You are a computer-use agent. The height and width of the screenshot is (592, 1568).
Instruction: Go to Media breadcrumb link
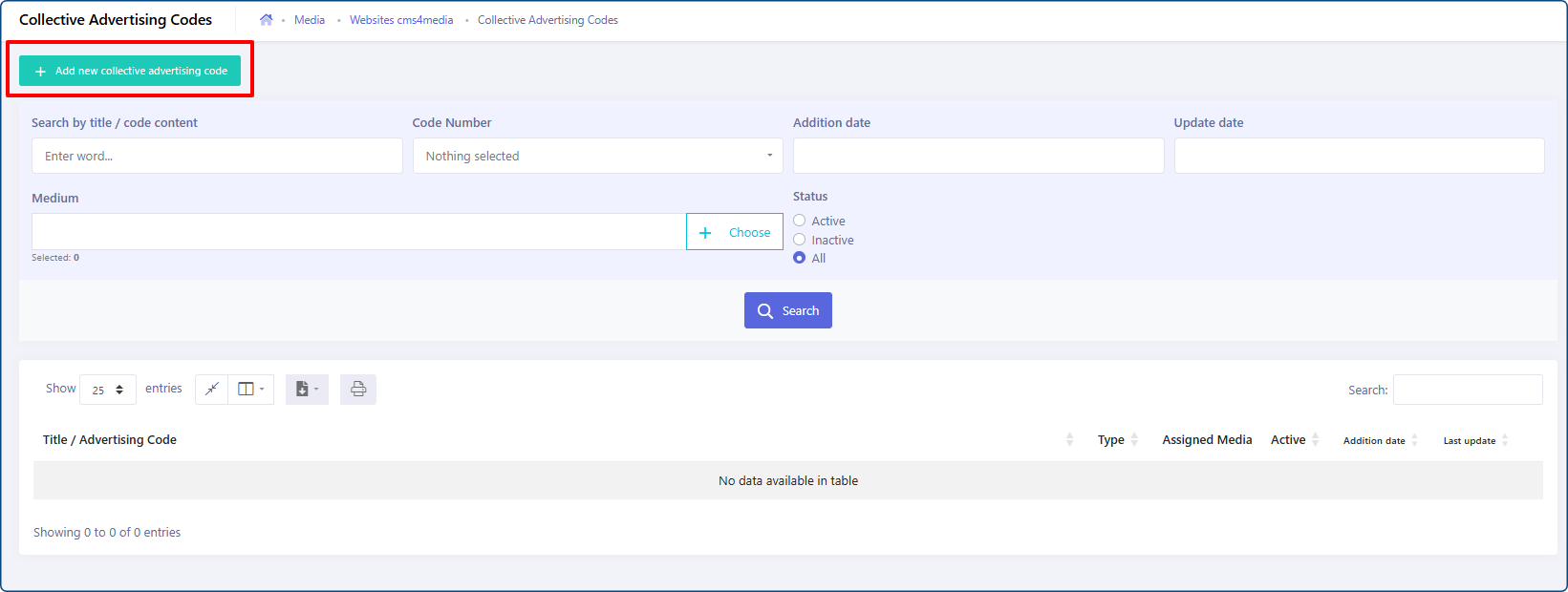310,20
